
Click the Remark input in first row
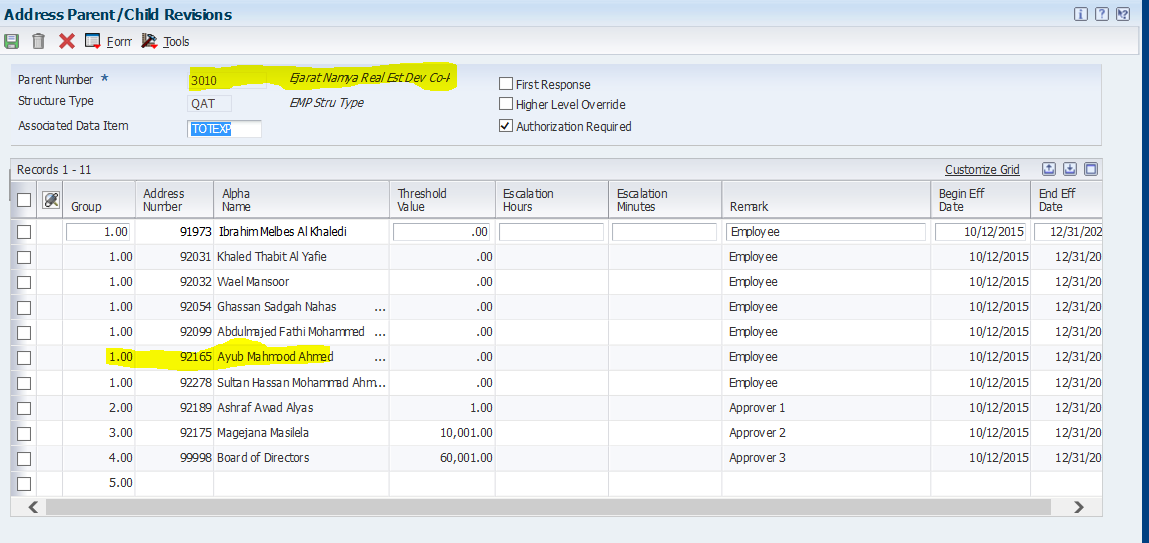point(826,232)
